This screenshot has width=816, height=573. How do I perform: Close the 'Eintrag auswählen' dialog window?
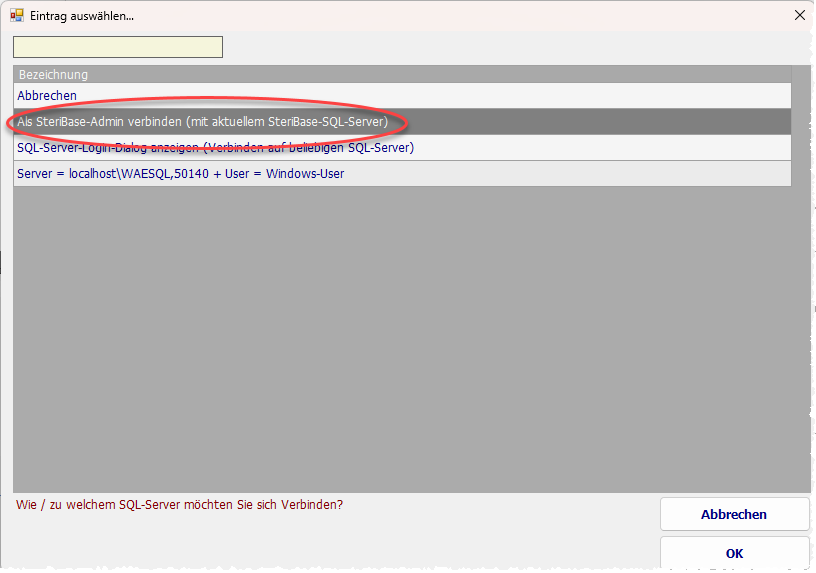[800, 15]
